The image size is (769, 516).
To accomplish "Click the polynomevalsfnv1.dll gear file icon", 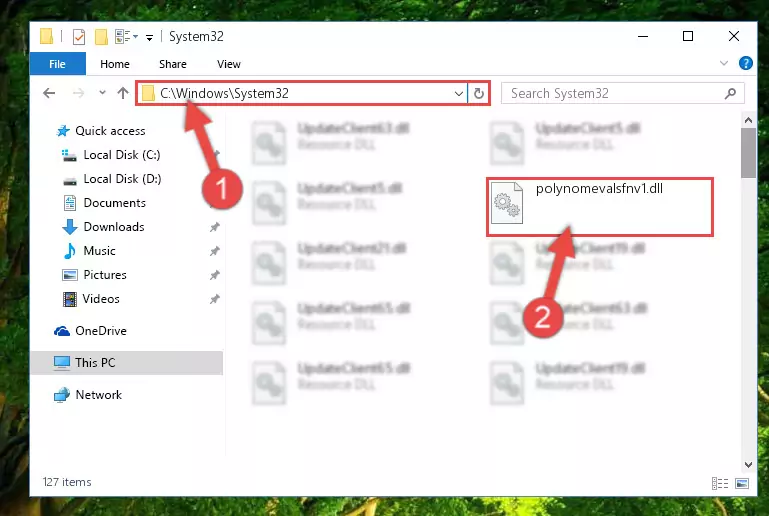I will click(x=507, y=203).
